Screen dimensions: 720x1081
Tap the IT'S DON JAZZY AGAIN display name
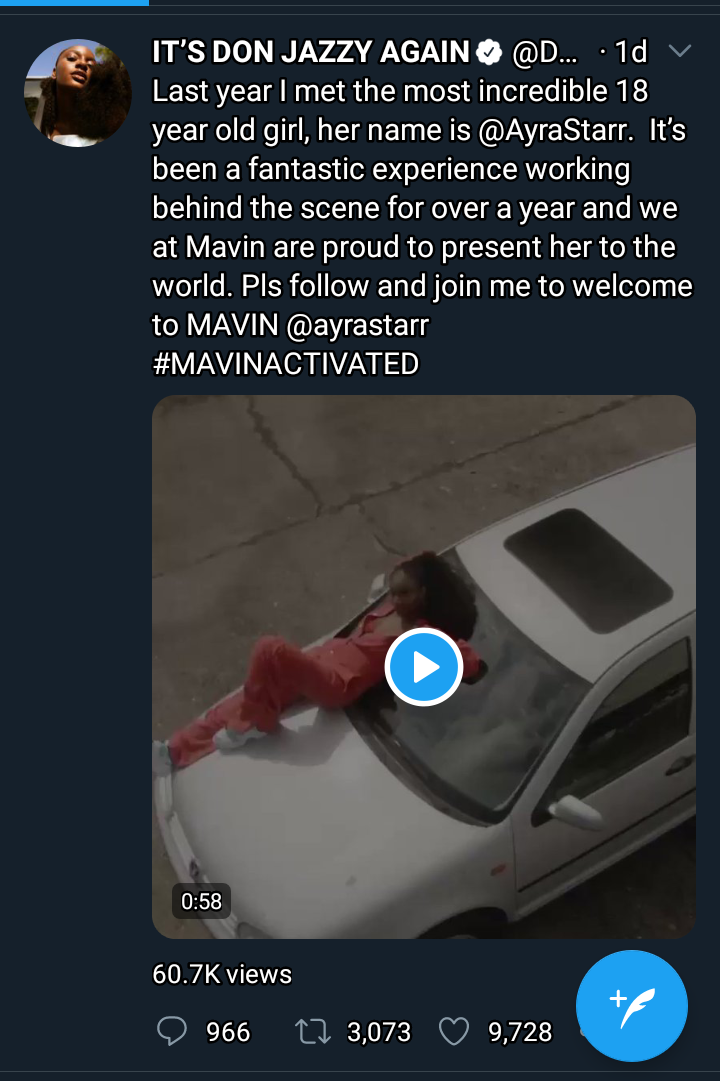click(x=310, y=52)
